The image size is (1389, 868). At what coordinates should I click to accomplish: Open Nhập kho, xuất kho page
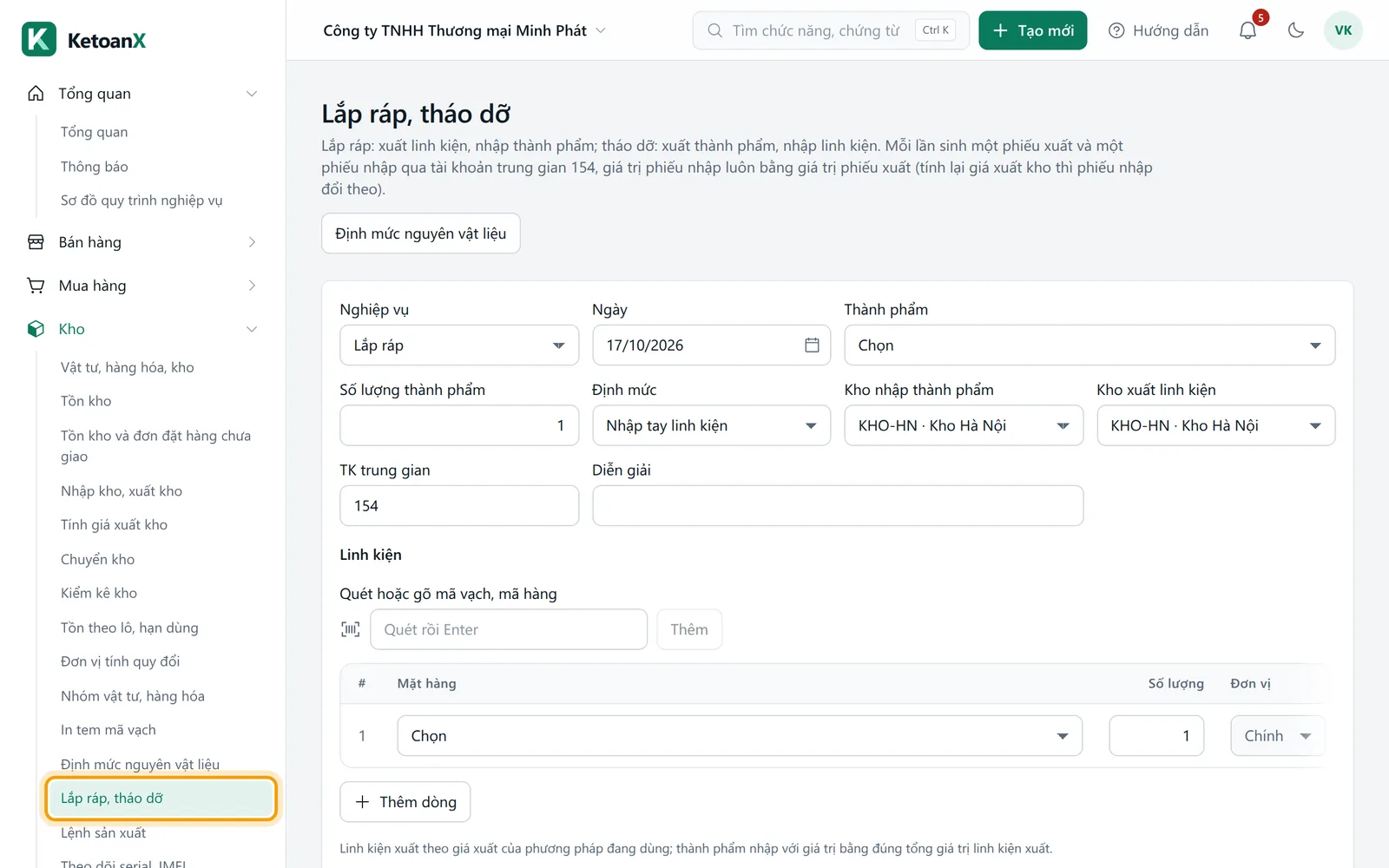pyautogui.click(x=122, y=491)
